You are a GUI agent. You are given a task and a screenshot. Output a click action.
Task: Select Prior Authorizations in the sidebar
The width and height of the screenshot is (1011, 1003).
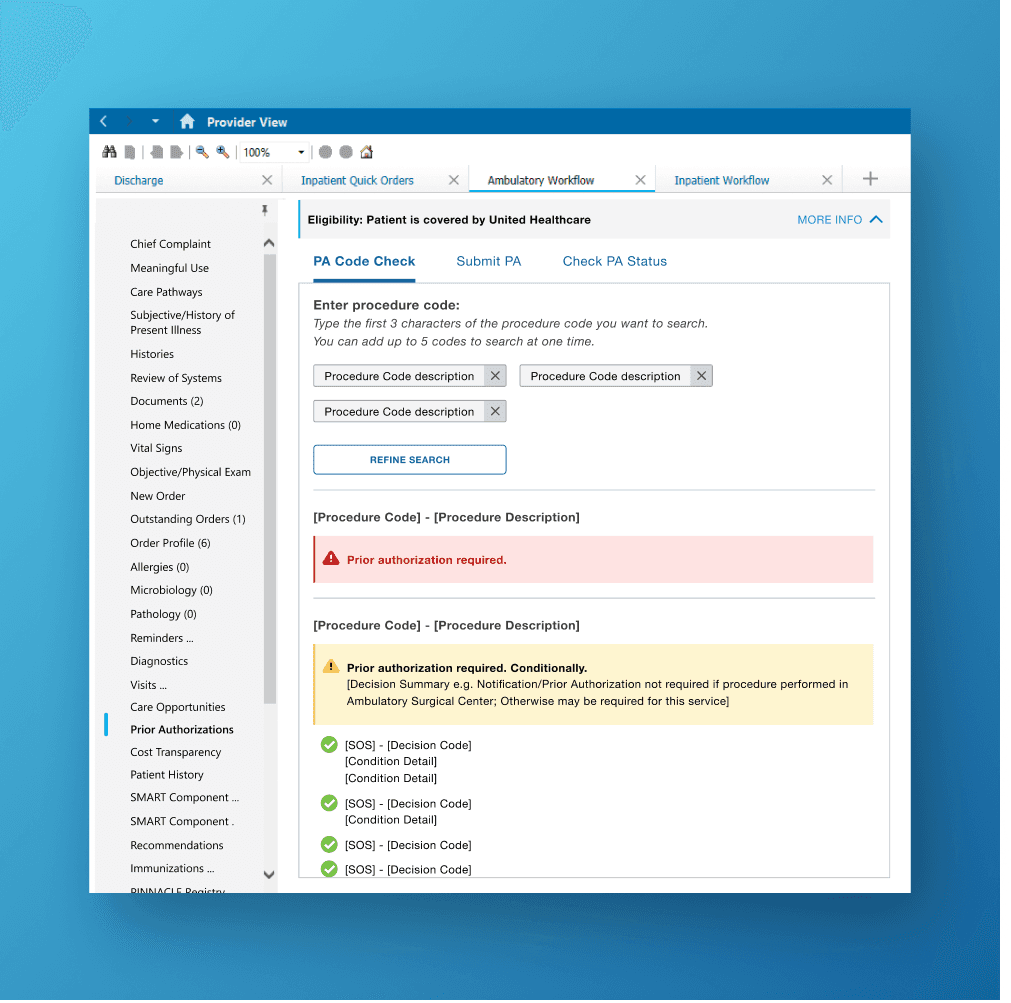pos(182,729)
